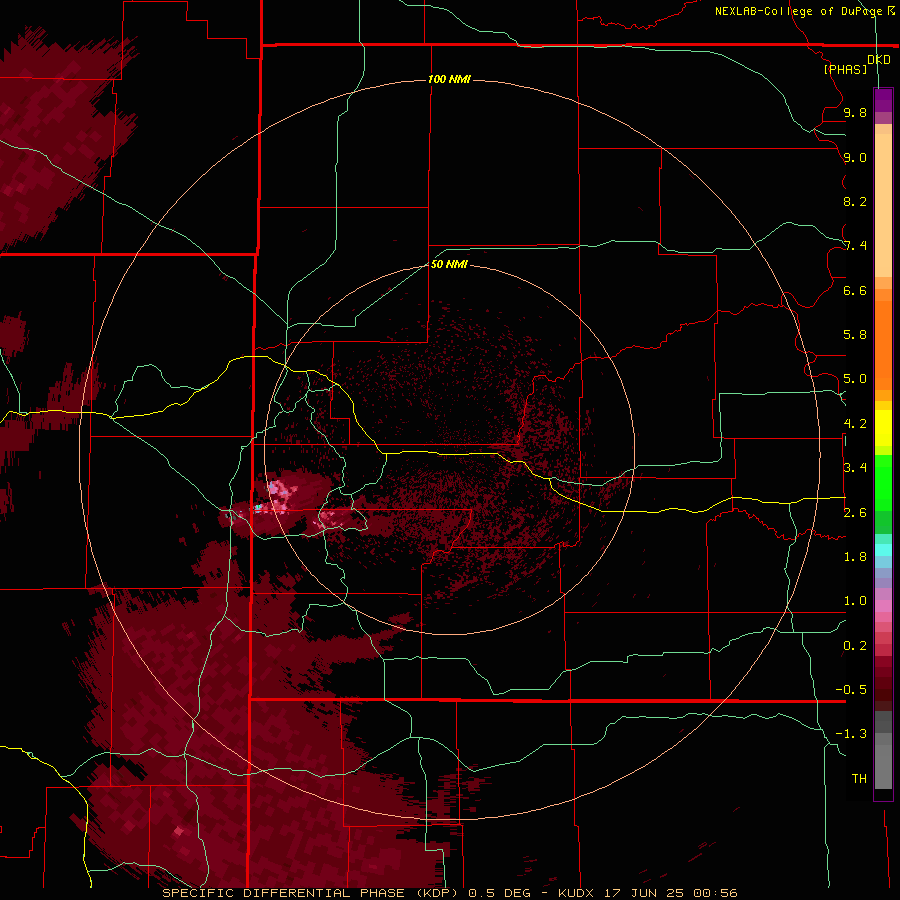Click the 6.6 scale value
This screenshot has height=900, width=900.
tap(855, 290)
